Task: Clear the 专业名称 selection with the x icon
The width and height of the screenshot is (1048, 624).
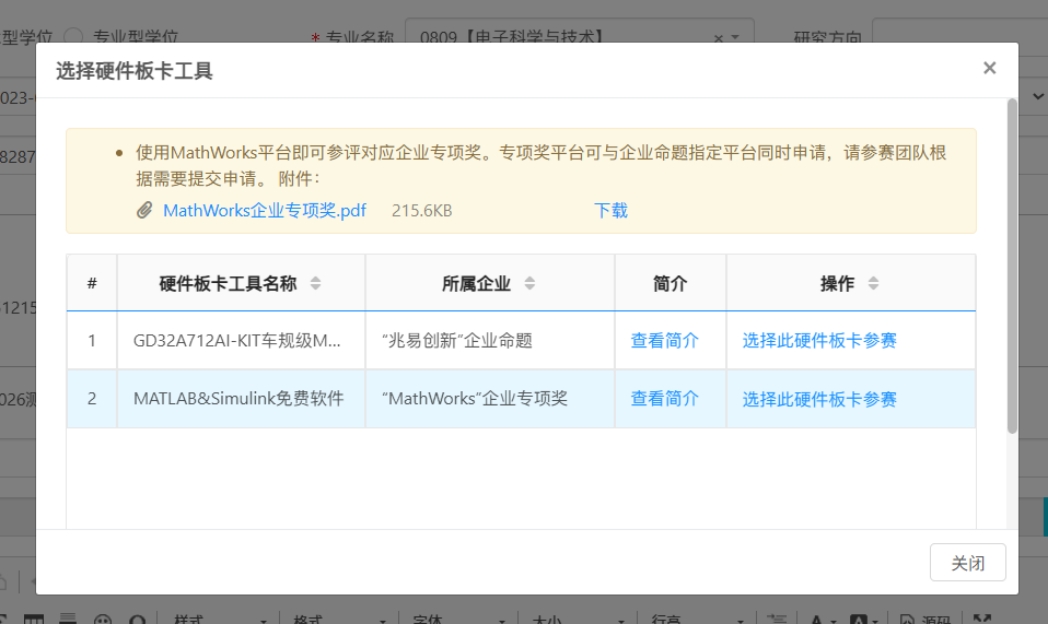Action: click(x=718, y=37)
